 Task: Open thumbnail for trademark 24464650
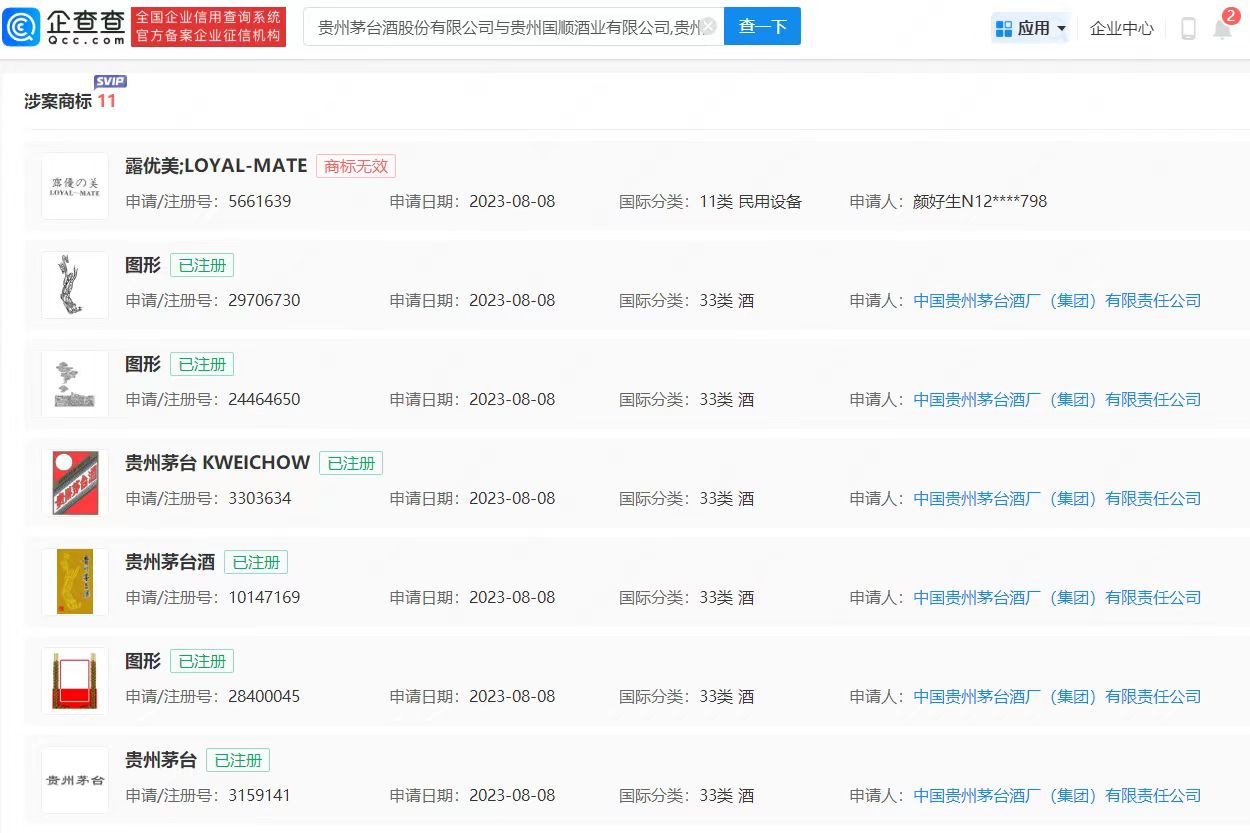(75, 384)
